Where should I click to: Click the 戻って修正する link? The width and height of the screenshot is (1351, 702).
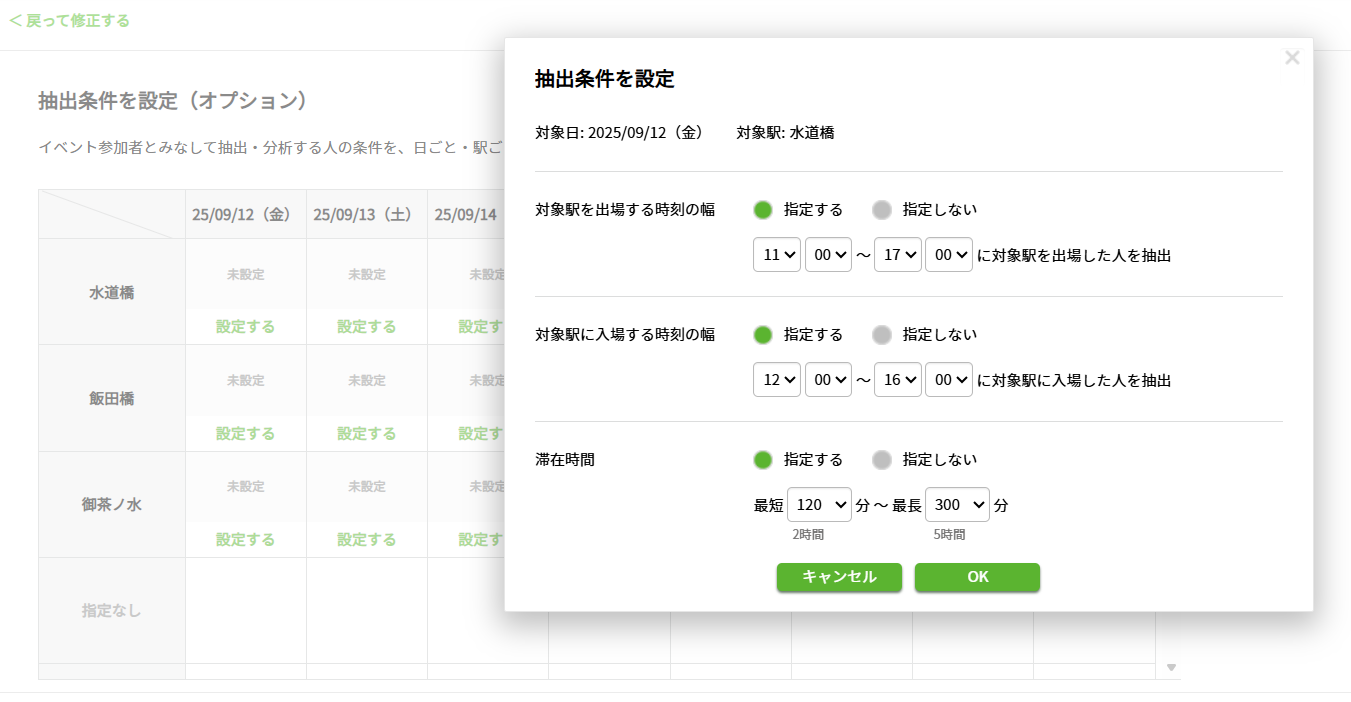pos(69,19)
